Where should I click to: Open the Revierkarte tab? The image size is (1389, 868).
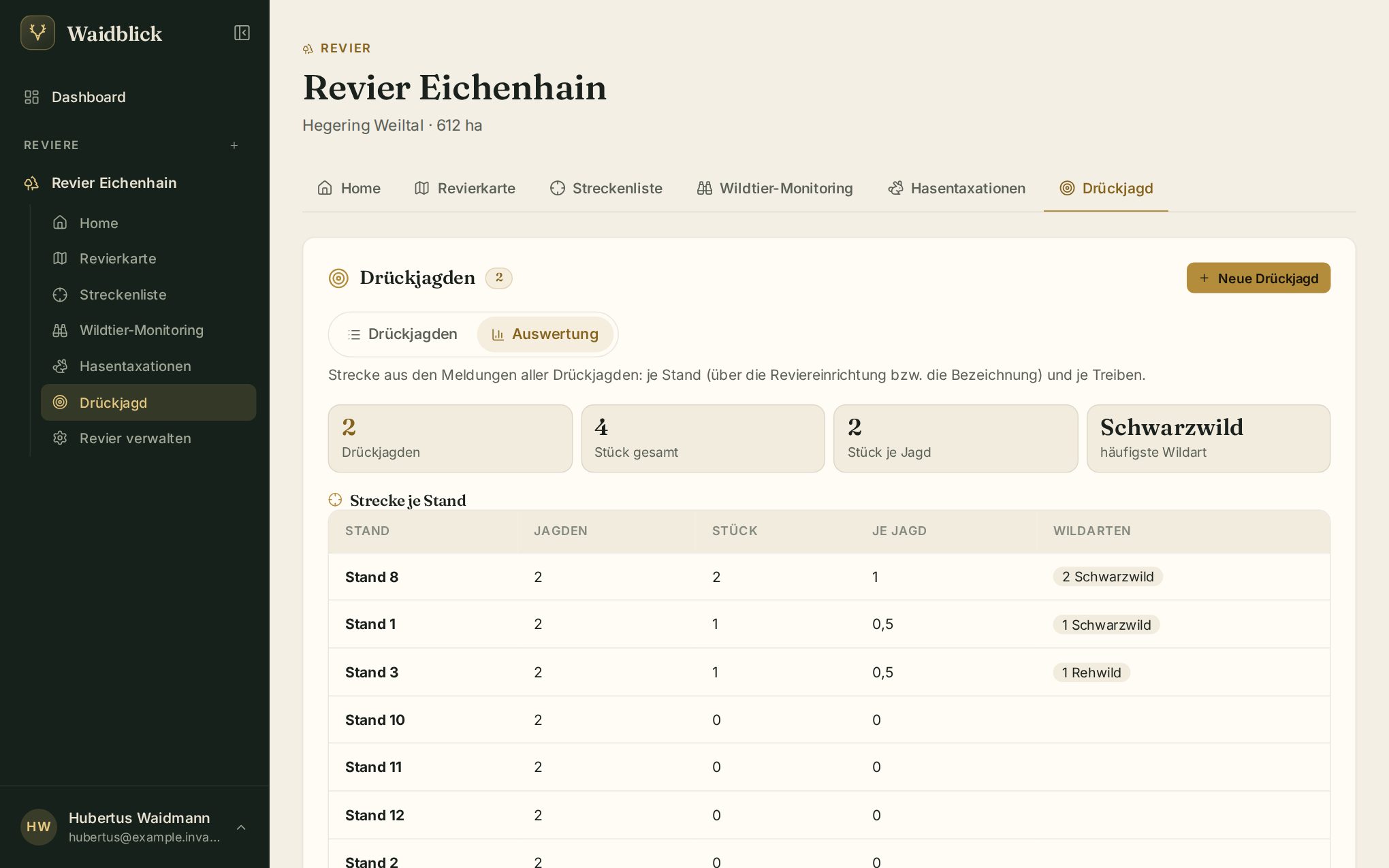(x=465, y=188)
